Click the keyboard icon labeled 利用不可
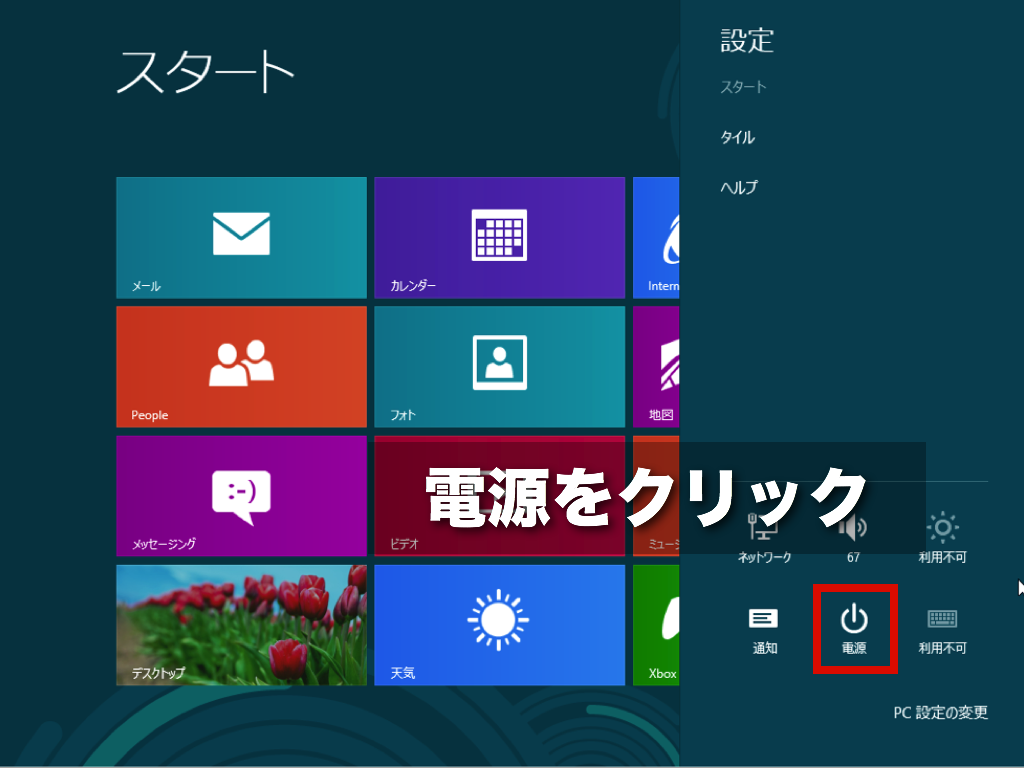The image size is (1024, 768). pos(942,630)
